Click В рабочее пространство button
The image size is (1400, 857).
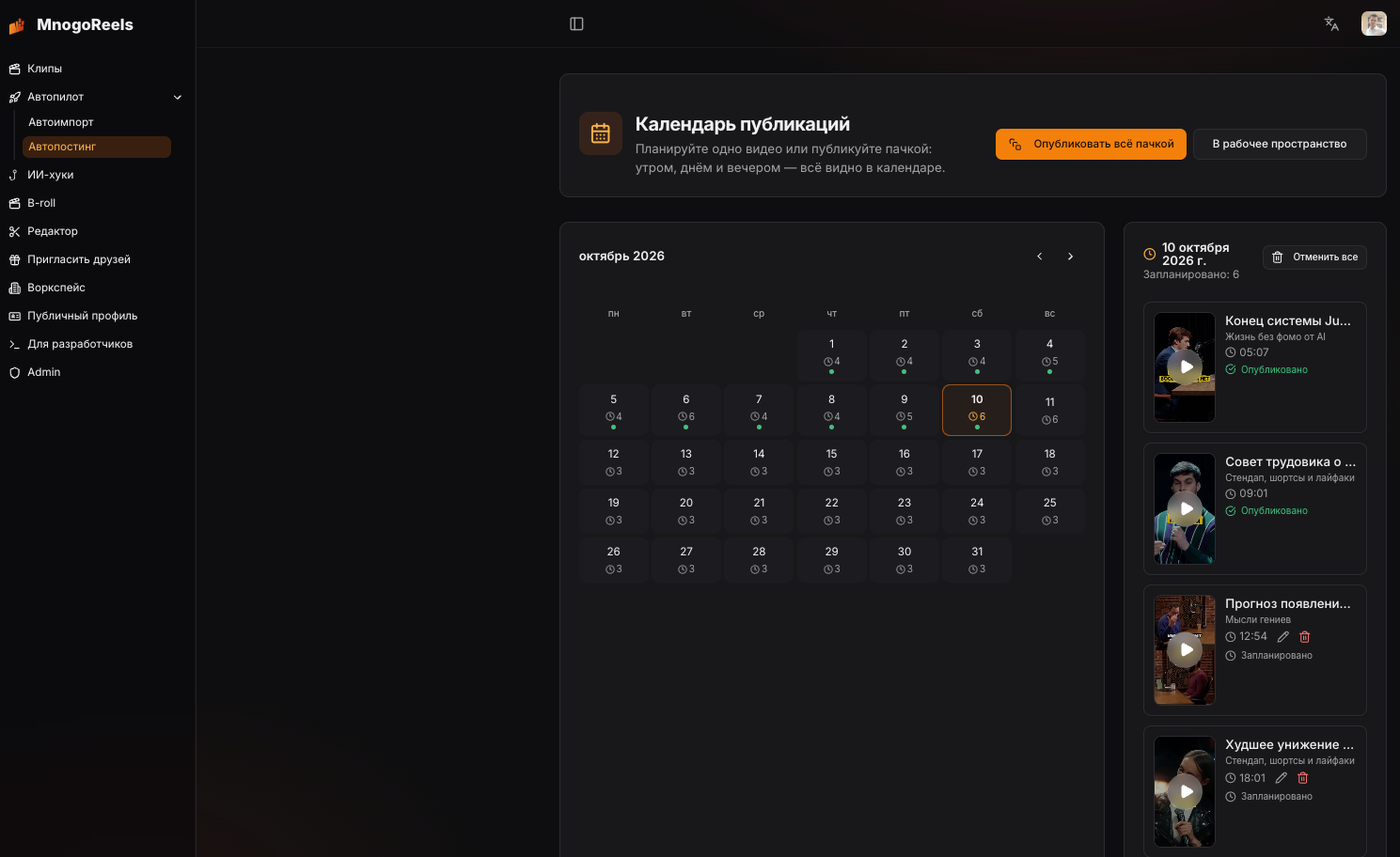[x=1280, y=144]
